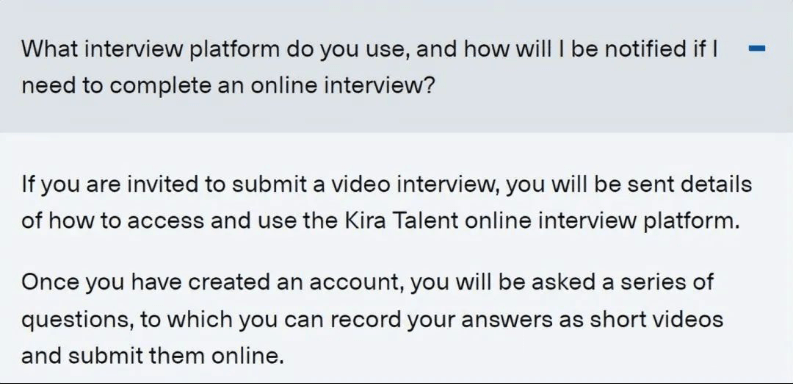793x384 pixels.
Task: Click the grey question header bar background
Action: [x=396, y=66]
